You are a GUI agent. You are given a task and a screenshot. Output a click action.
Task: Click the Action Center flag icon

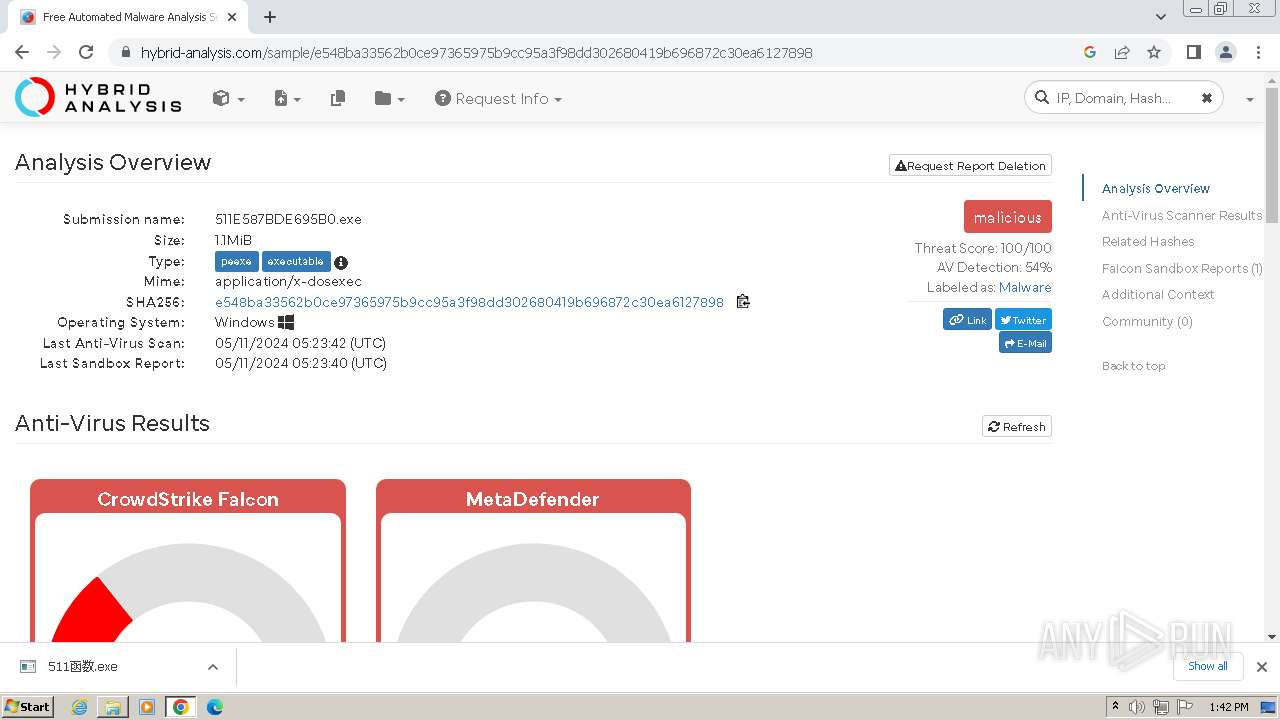(x=1184, y=707)
